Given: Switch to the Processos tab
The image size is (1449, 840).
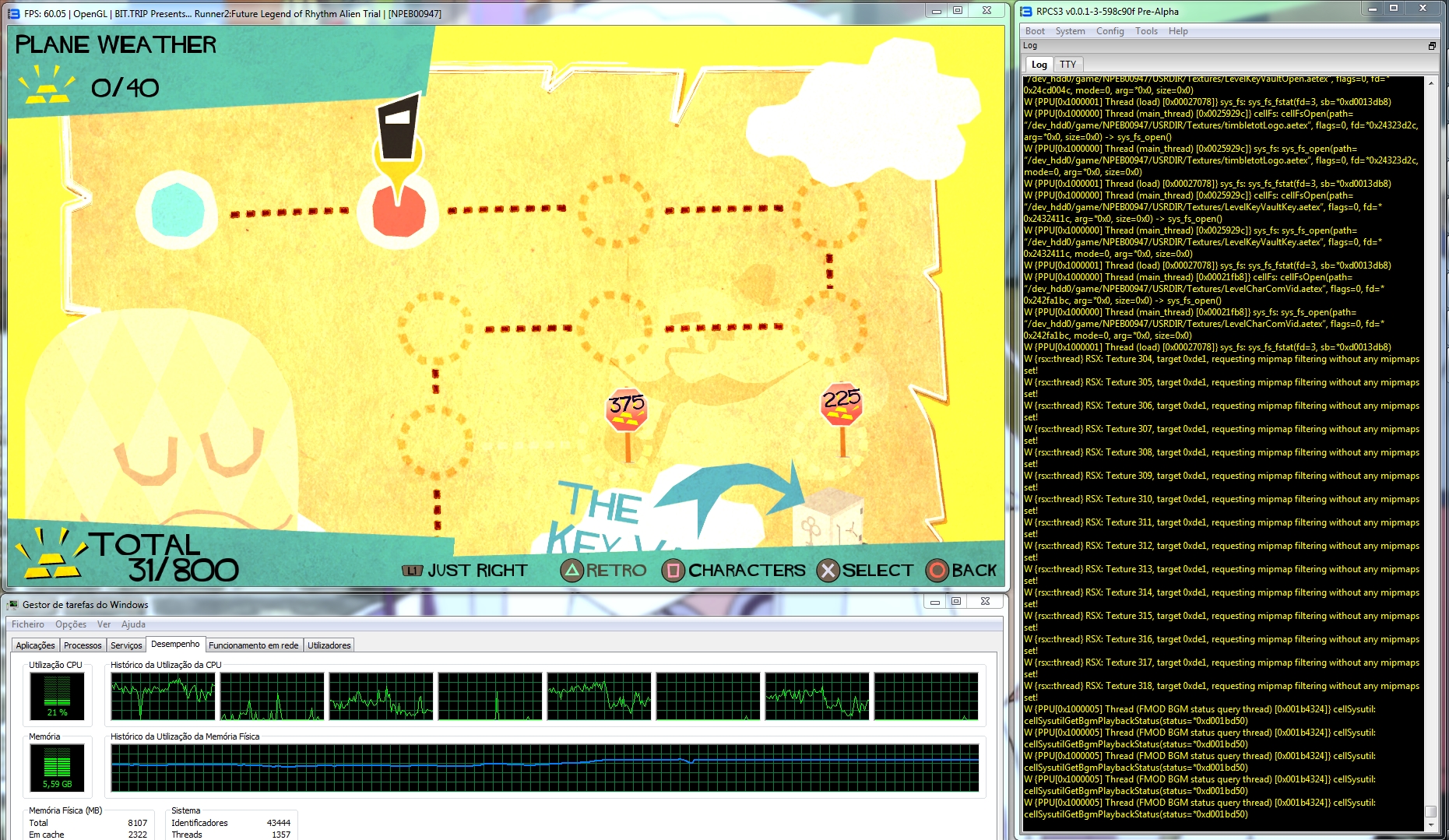Looking at the screenshot, I should (x=83, y=645).
